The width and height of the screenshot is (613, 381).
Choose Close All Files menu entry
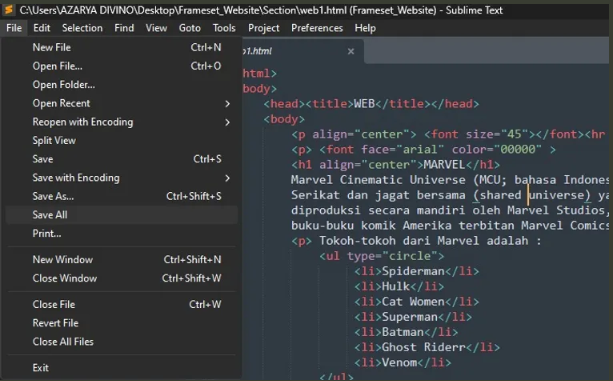click(122, 342)
